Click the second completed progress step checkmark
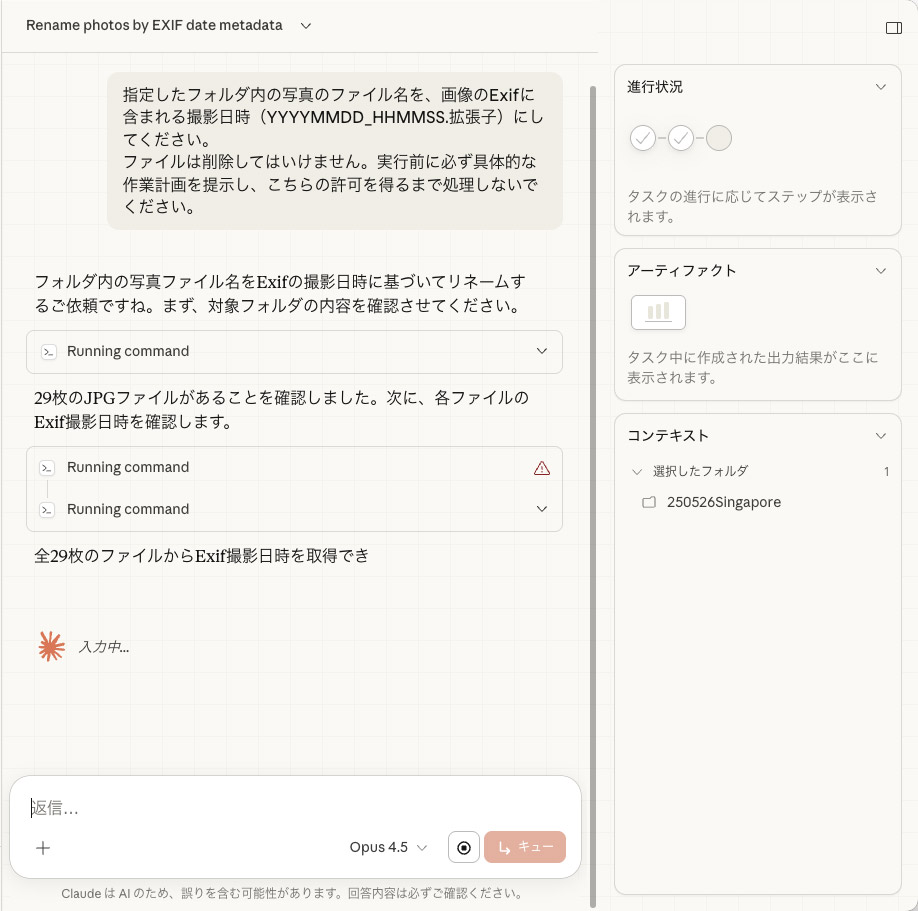 (x=681, y=138)
